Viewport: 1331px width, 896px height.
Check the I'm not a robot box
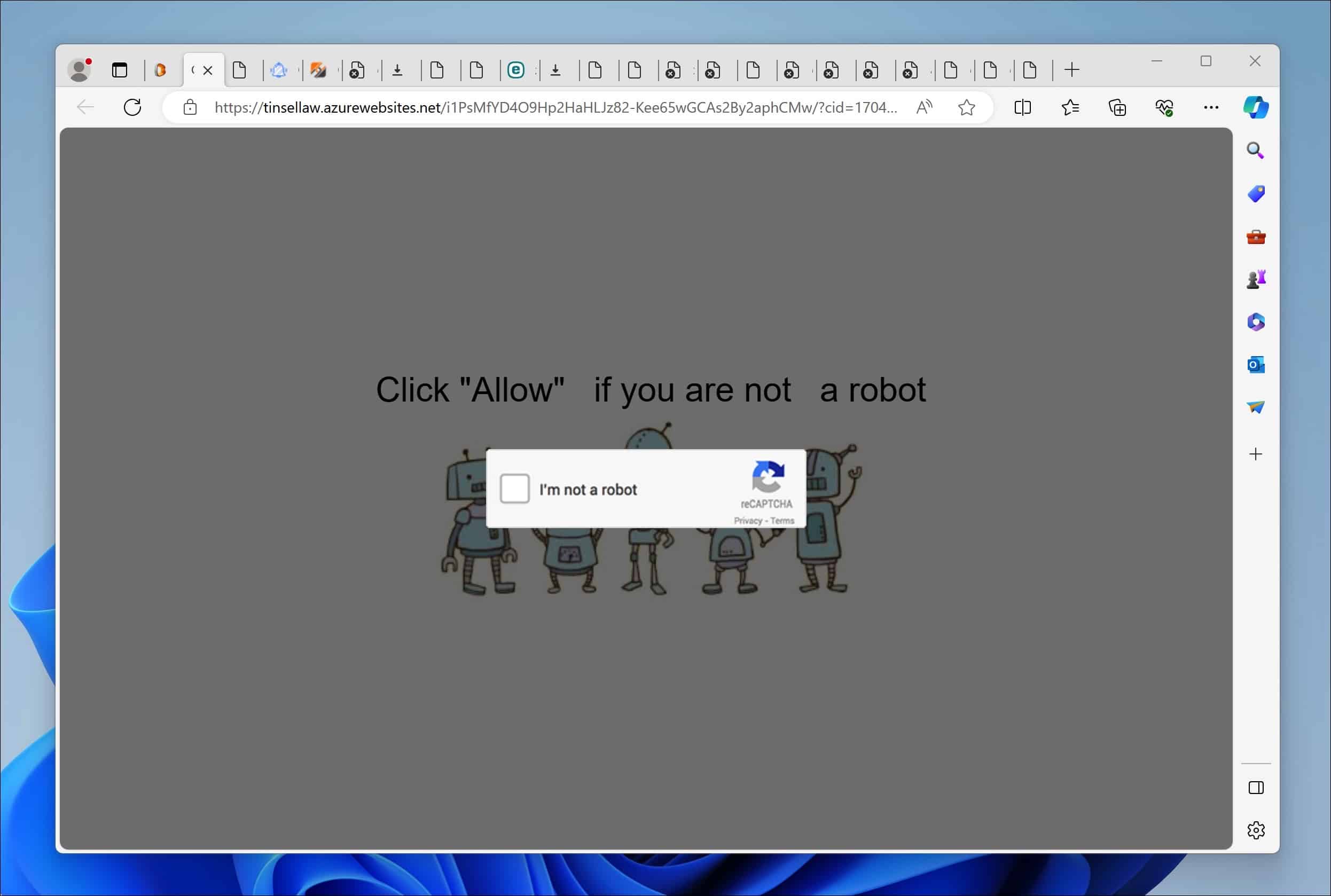[x=514, y=489]
